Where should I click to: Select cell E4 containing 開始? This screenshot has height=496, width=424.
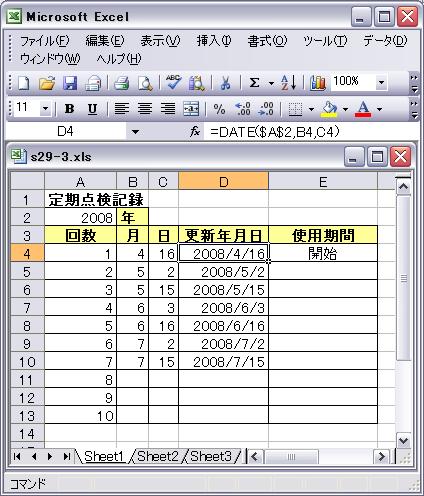point(323,253)
